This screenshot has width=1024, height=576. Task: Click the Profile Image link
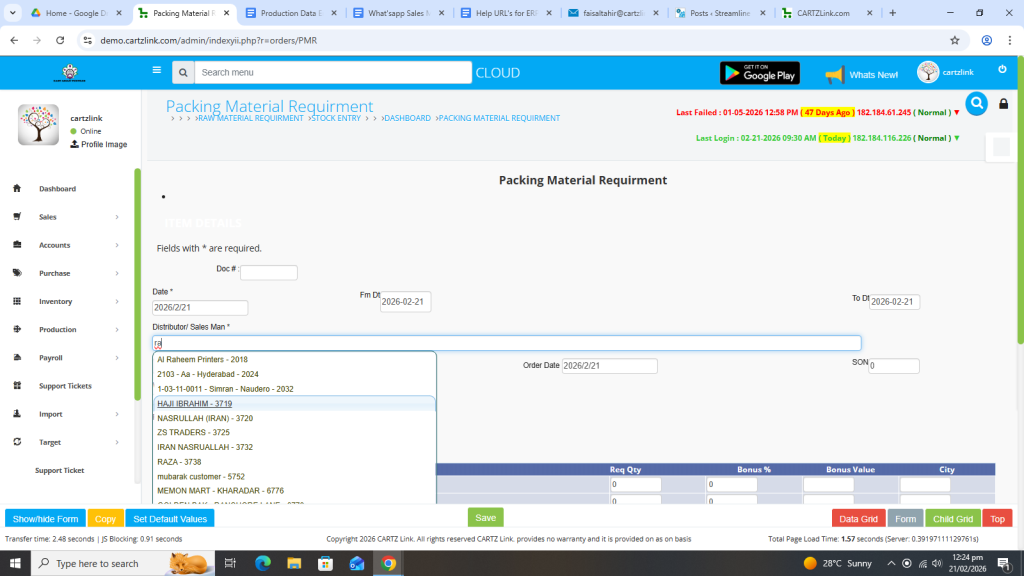pos(103,144)
